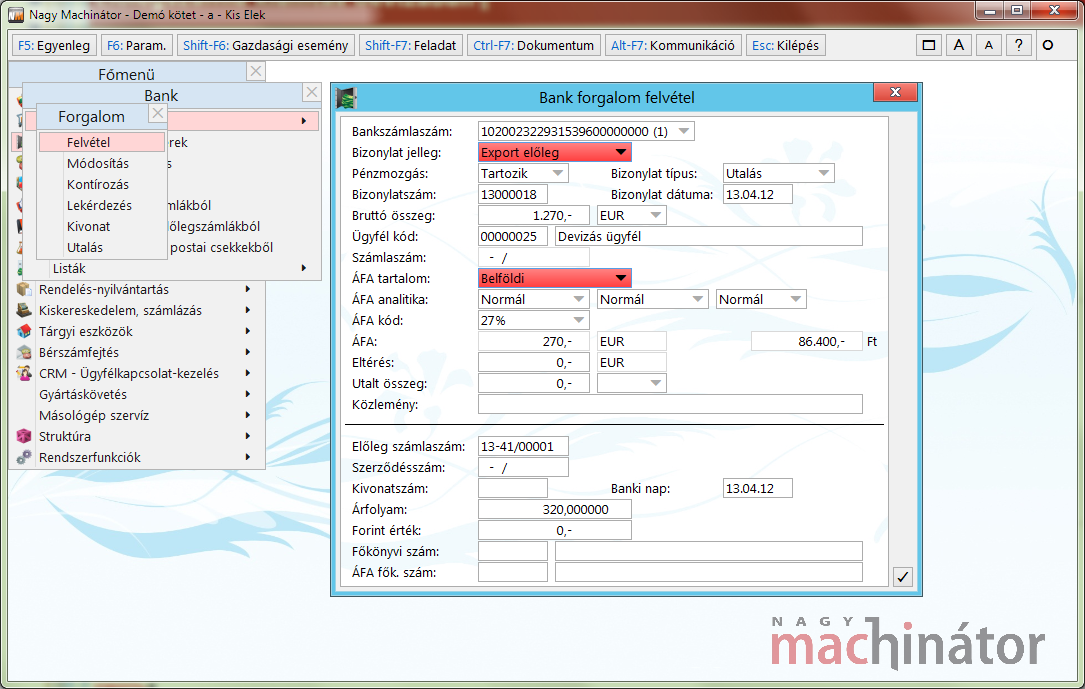The image size is (1085, 689).
Task: Click Tárgyi eszközök menu icon
Action: (x=24, y=331)
